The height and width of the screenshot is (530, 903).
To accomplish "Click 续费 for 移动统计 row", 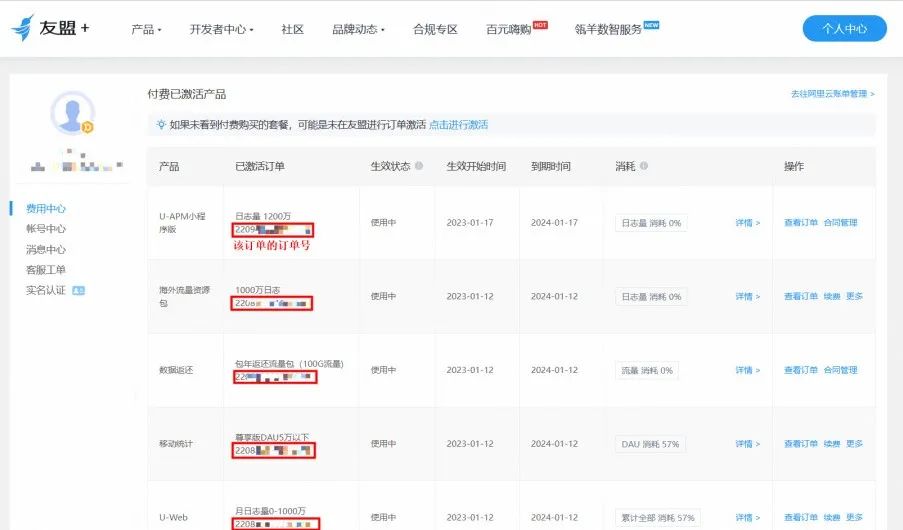I will [832, 444].
